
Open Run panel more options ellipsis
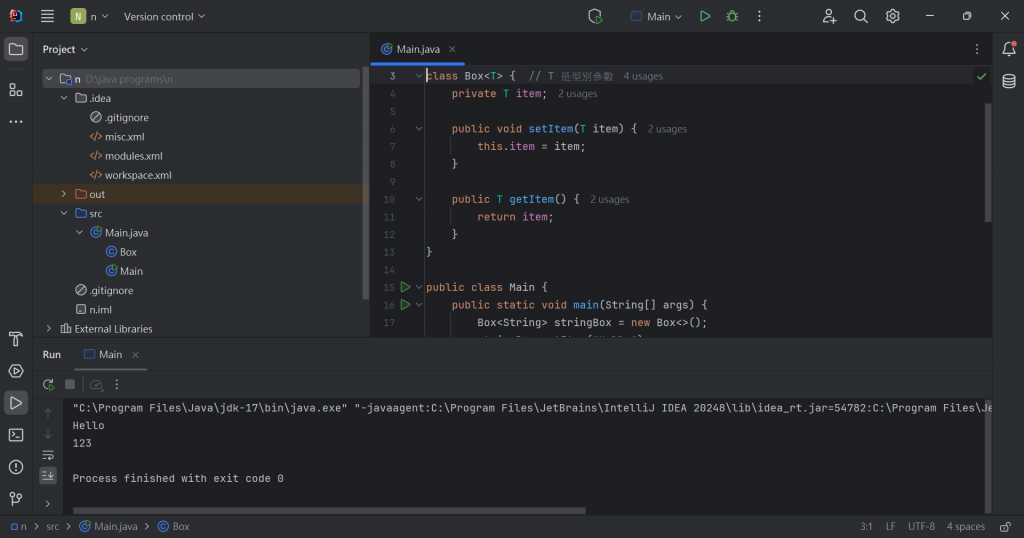pyautogui.click(x=117, y=385)
